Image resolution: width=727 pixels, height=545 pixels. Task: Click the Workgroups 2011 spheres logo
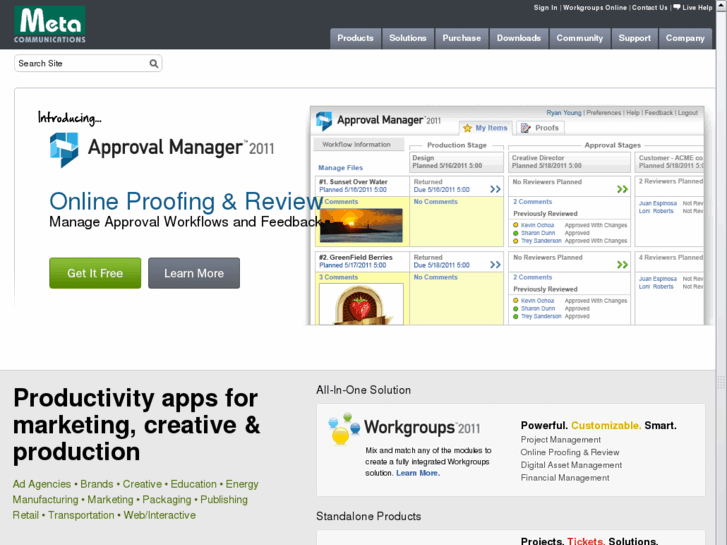tap(344, 429)
